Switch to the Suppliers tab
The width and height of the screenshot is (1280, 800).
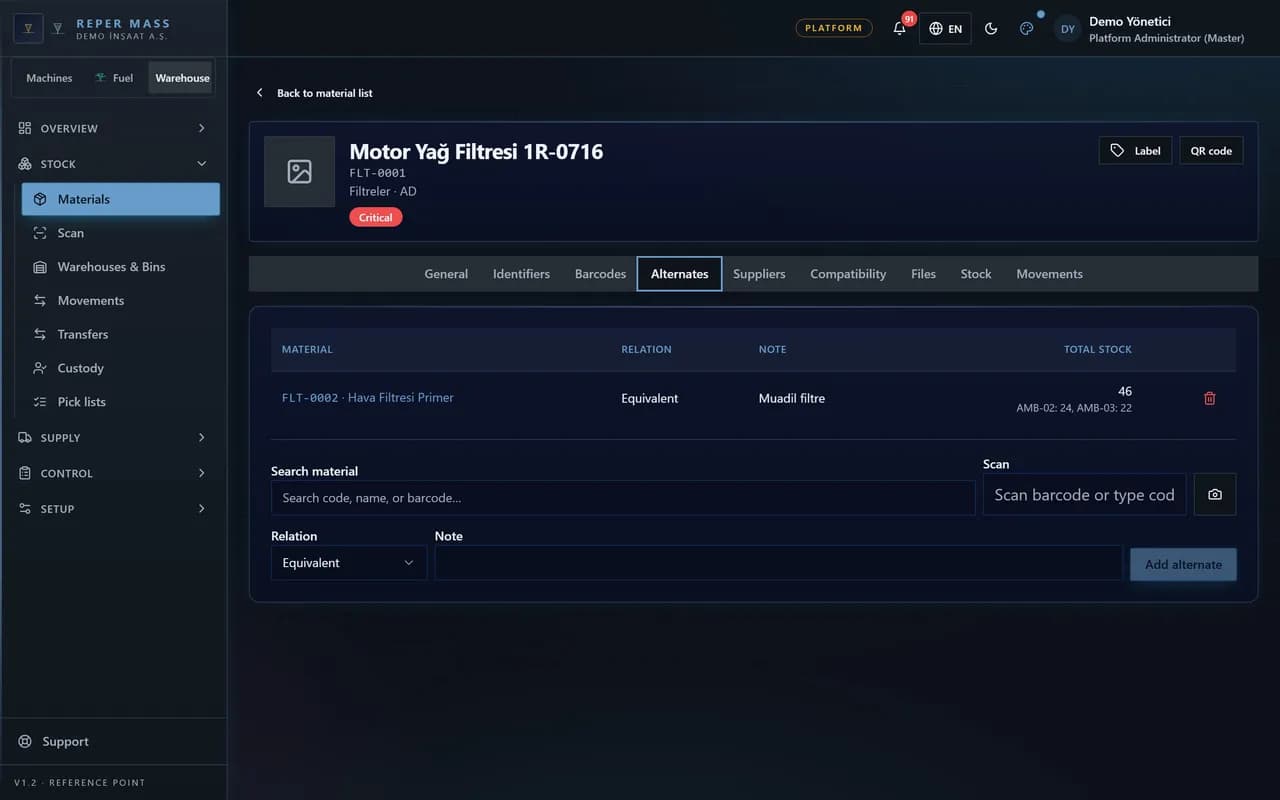click(x=759, y=274)
